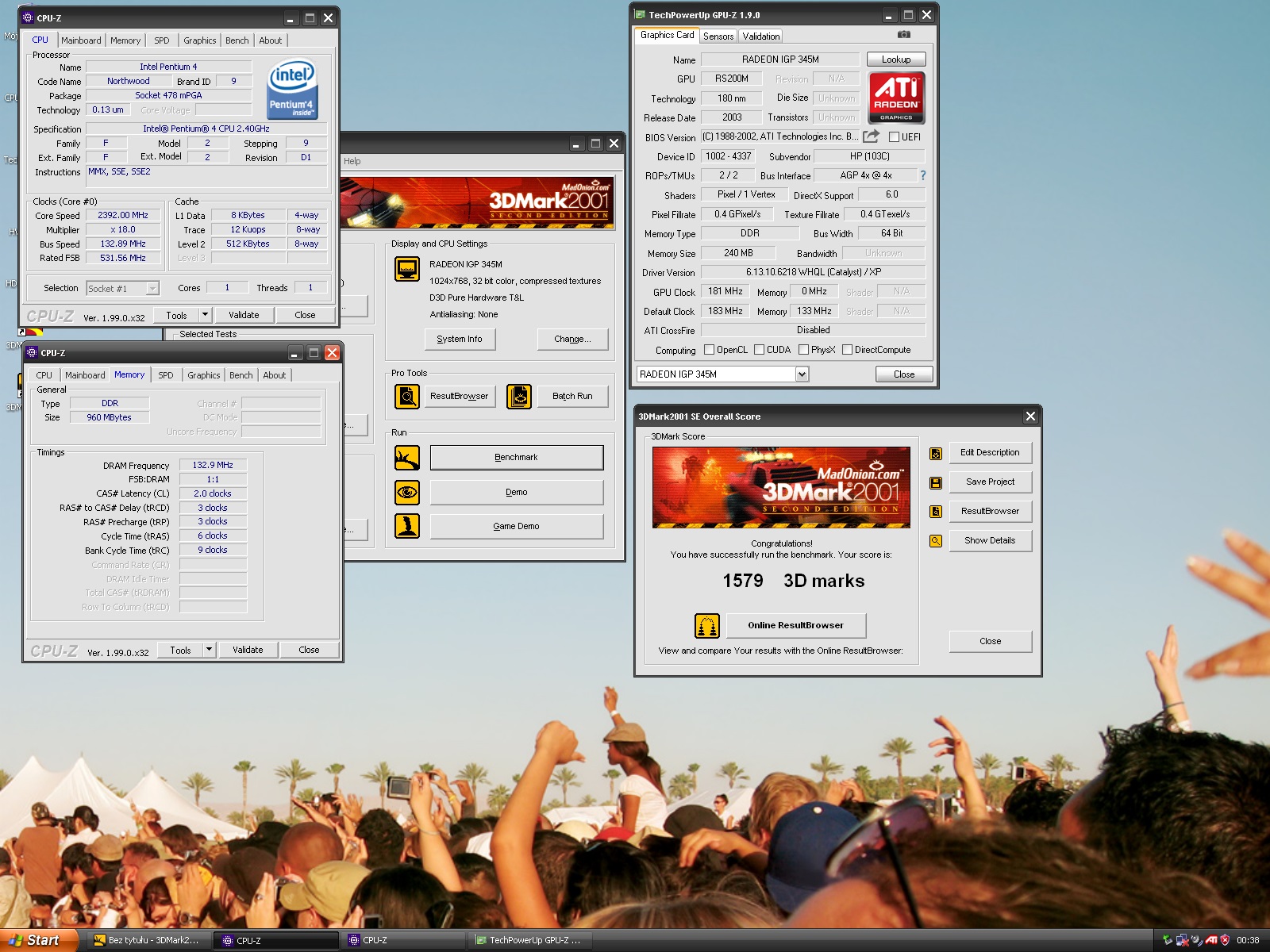This screenshot has height=952, width=1270.
Task: Click the System Info button
Action: coord(460,340)
